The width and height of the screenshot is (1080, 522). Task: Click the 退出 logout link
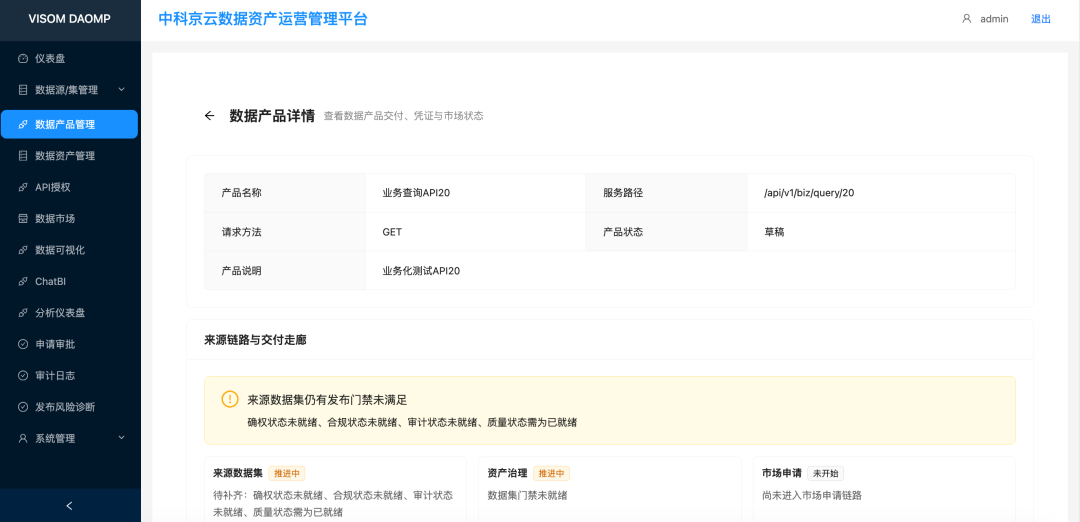pos(1041,19)
